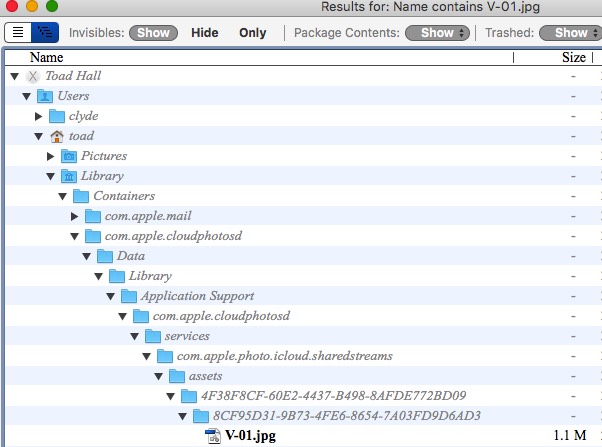Click the toad home icon
The width and height of the screenshot is (602, 447).
tap(57, 136)
